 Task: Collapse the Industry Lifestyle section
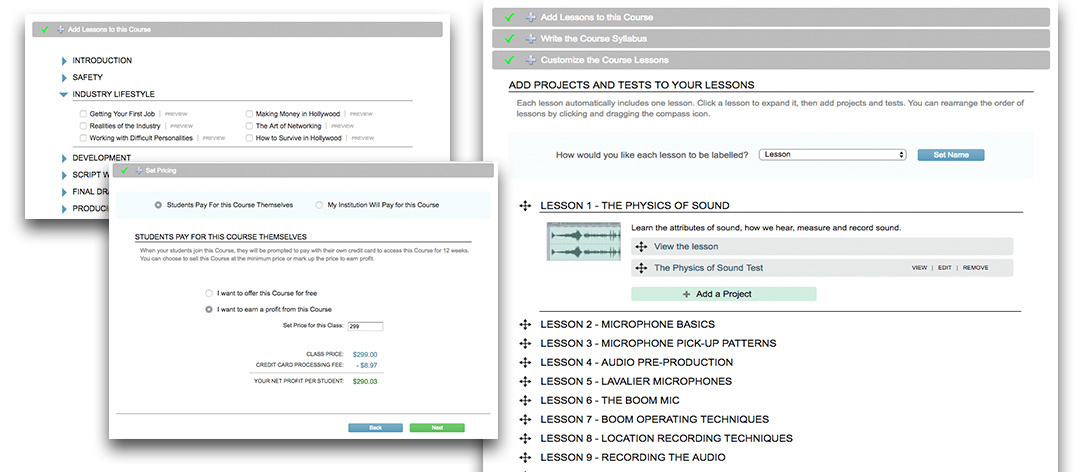tap(64, 95)
